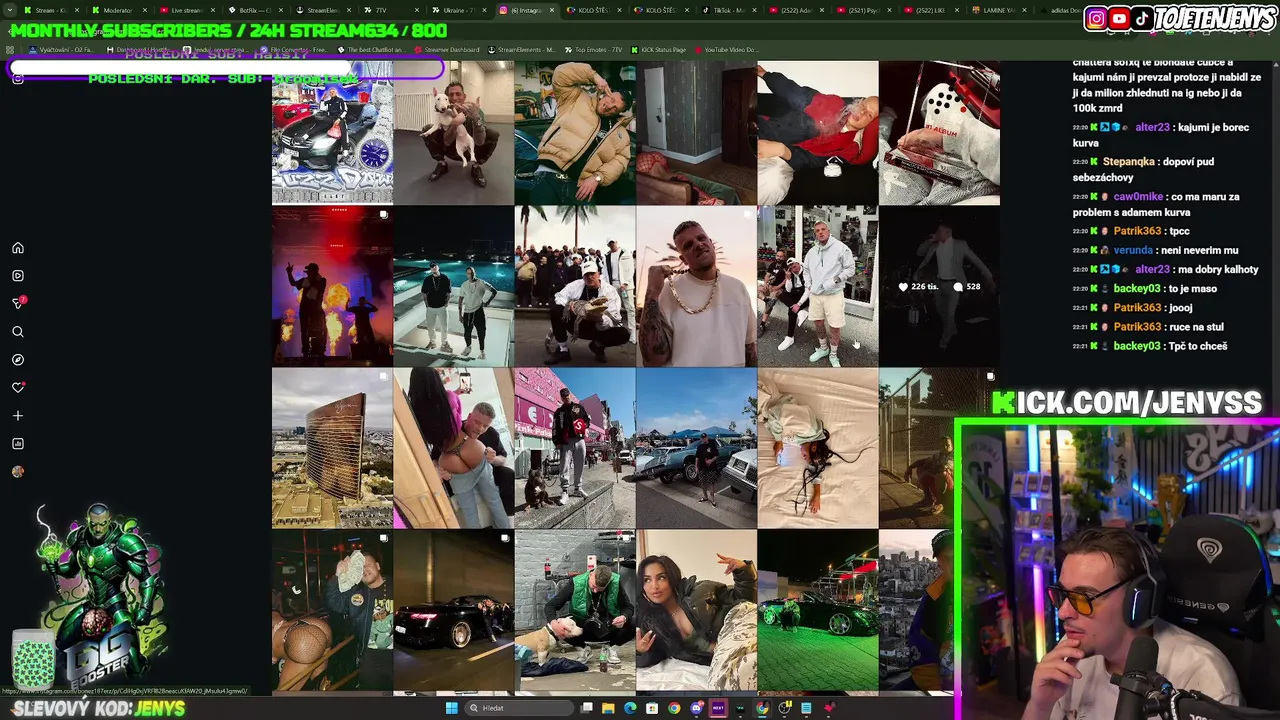Viewport: 1280px width, 720px height.
Task: Click the Instagram logo in the sidebar
Action: tap(18, 78)
